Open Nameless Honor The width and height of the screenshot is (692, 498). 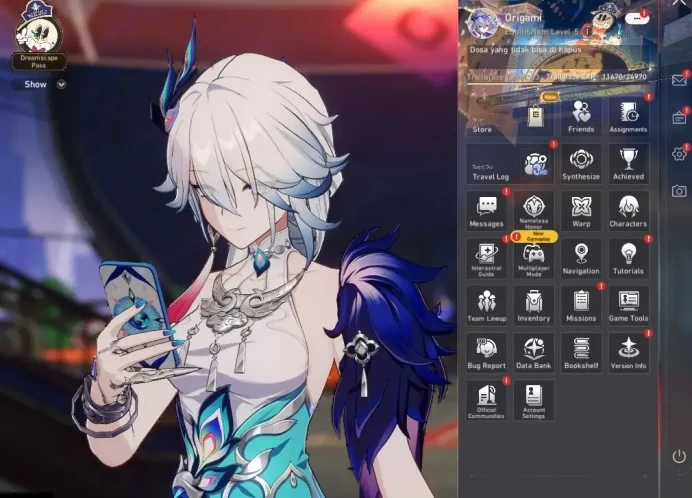pyautogui.click(x=534, y=211)
